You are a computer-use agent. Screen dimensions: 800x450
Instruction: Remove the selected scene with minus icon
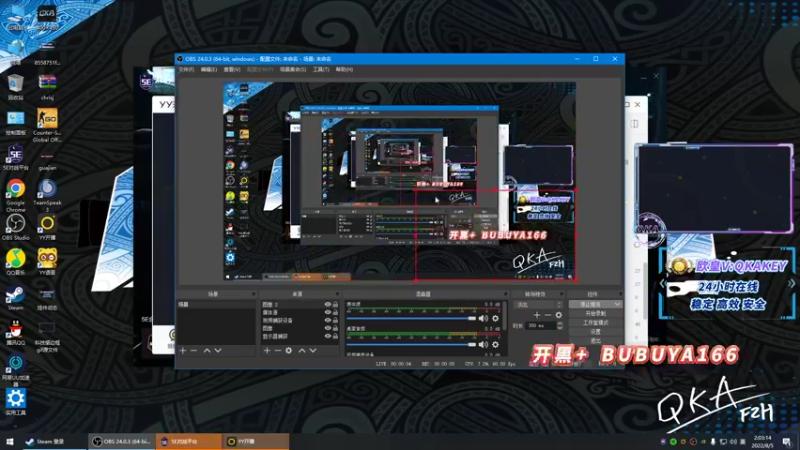click(194, 351)
